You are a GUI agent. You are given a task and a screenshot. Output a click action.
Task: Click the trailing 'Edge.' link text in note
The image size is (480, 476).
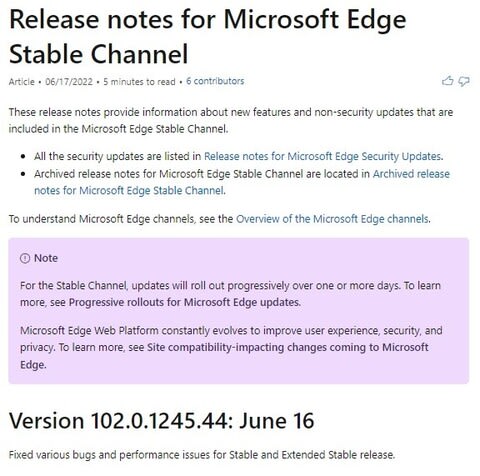(33, 364)
